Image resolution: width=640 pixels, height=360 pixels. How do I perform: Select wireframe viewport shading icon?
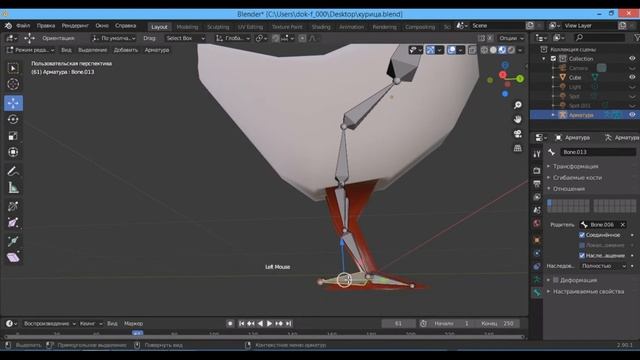click(x=484, y=50)
